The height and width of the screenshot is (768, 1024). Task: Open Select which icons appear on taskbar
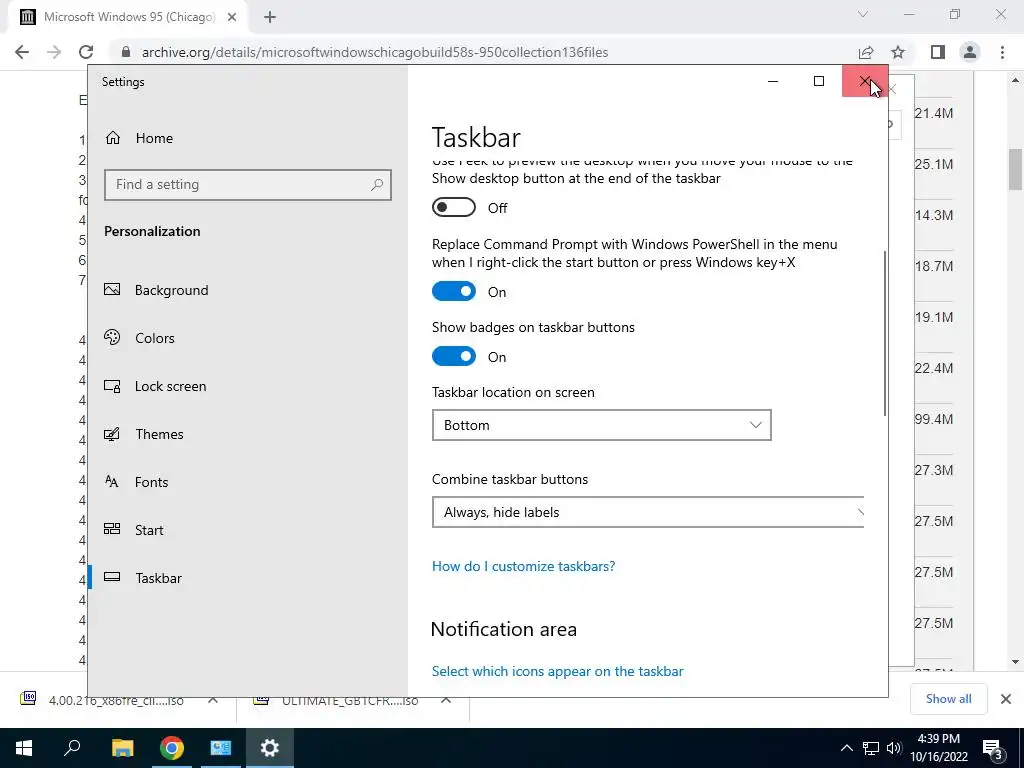point(558,671)
